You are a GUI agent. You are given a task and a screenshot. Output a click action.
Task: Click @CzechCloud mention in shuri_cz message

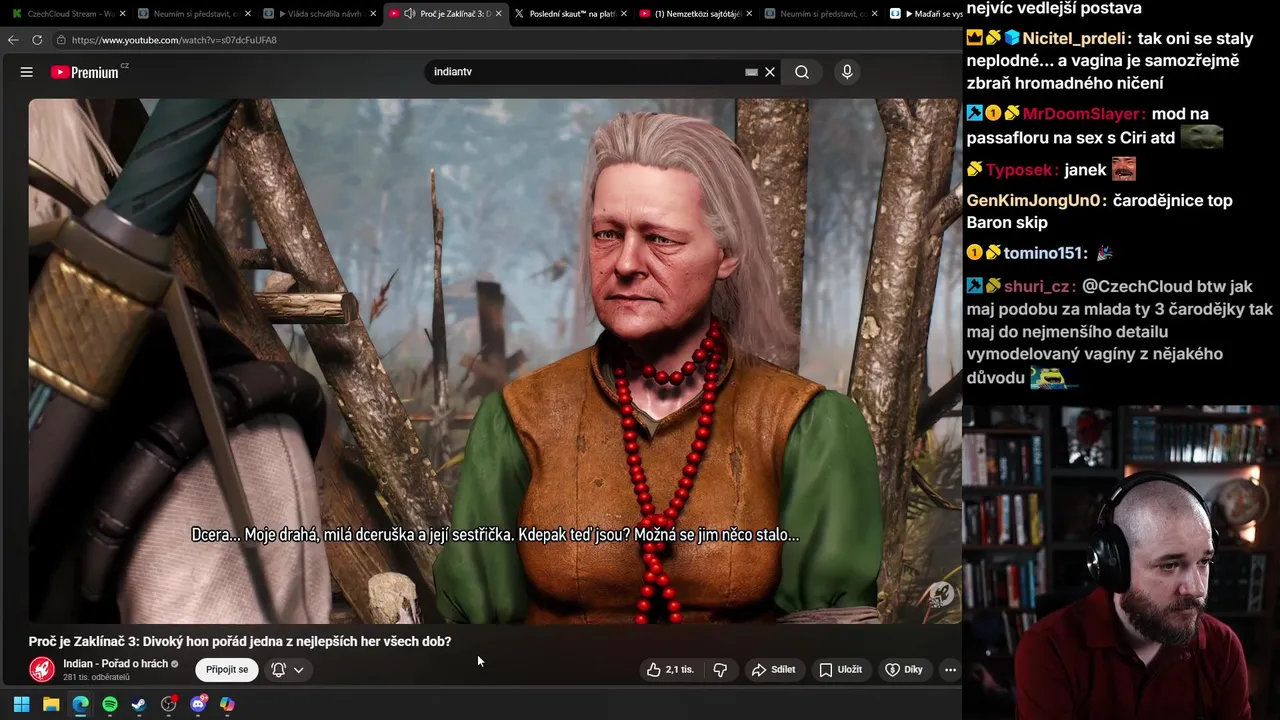click(x=1137, y=286)
